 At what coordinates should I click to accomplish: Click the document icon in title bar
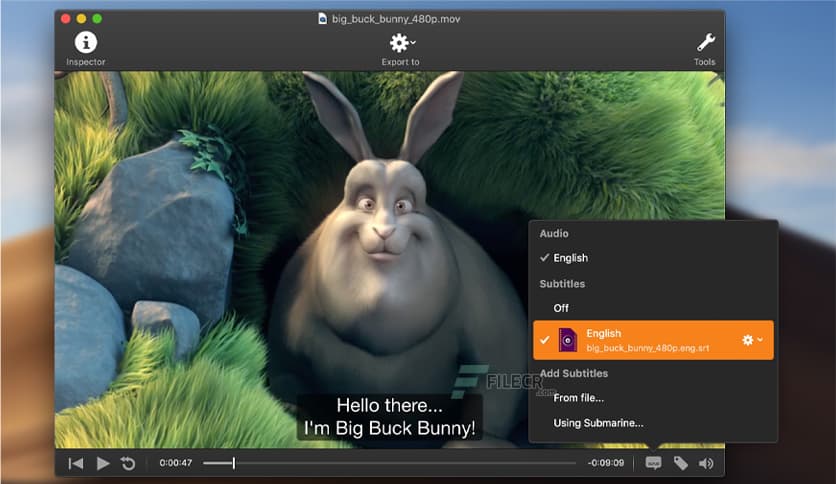[323, 19]
